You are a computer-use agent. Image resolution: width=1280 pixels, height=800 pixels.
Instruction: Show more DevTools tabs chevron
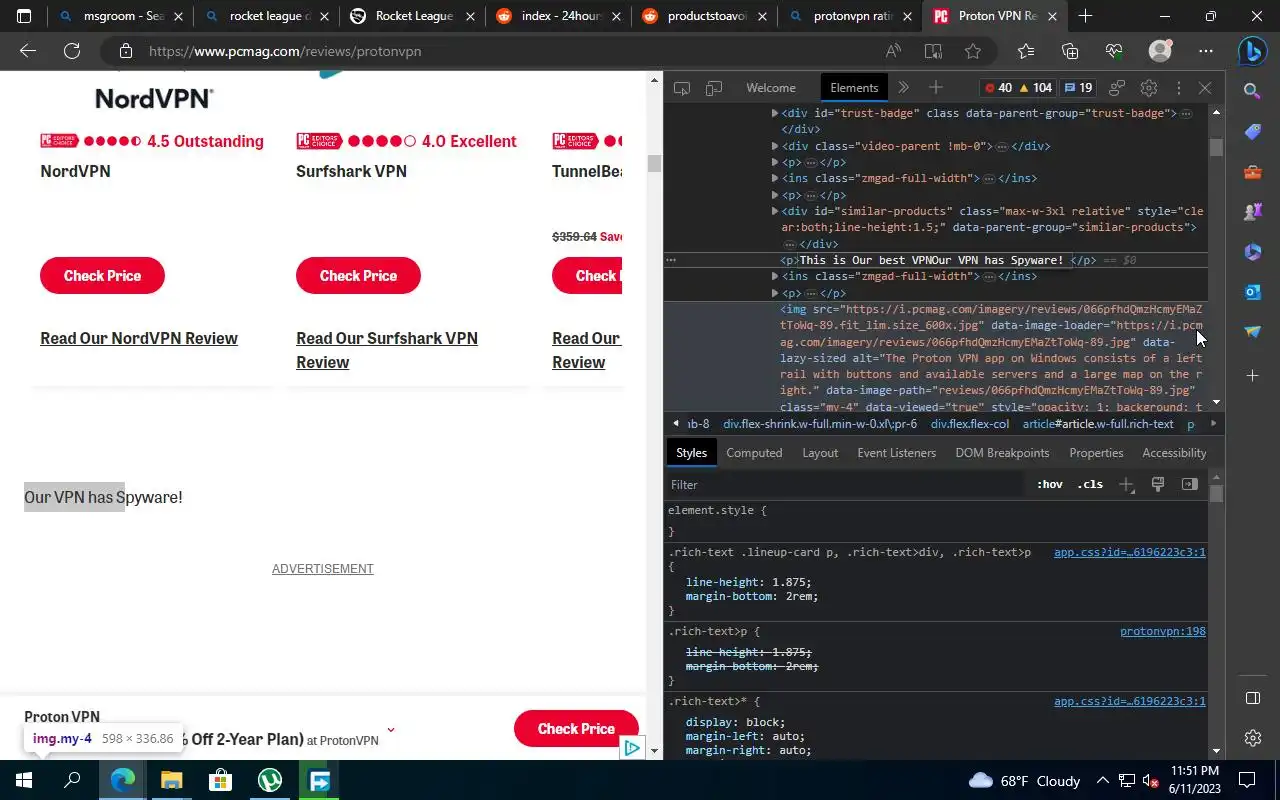904,88
